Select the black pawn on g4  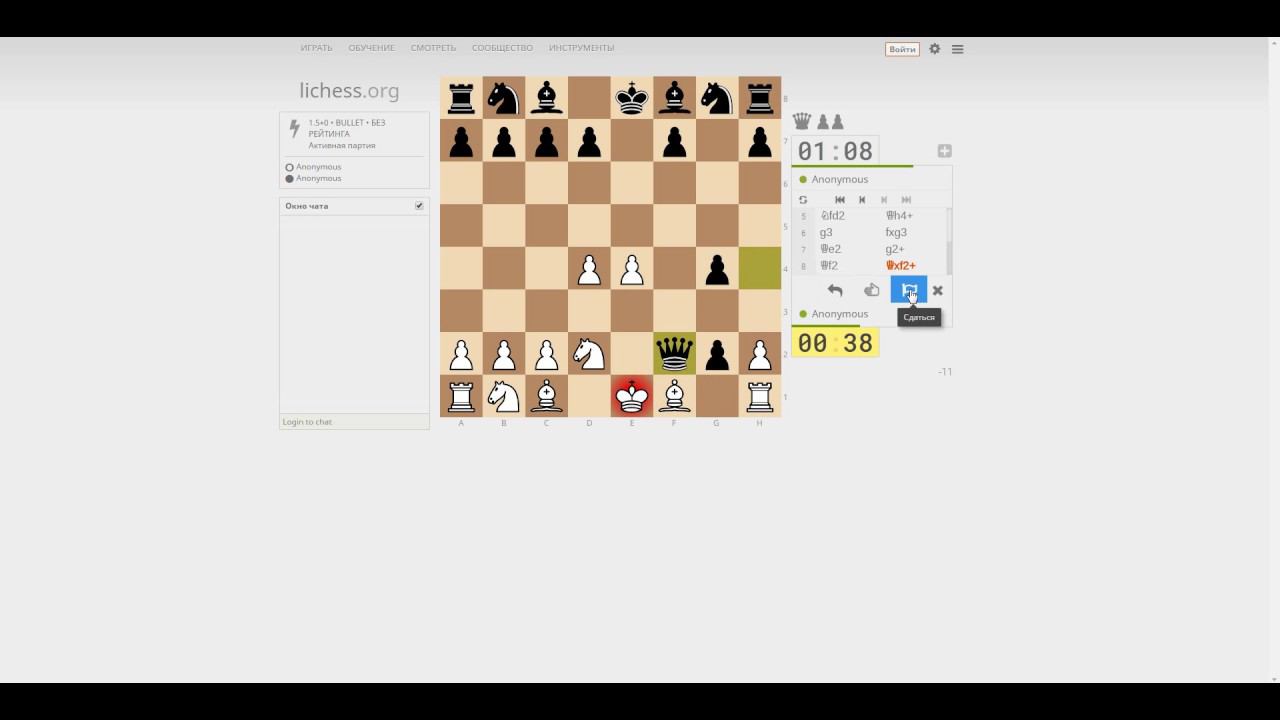click(x=717, y=268)
